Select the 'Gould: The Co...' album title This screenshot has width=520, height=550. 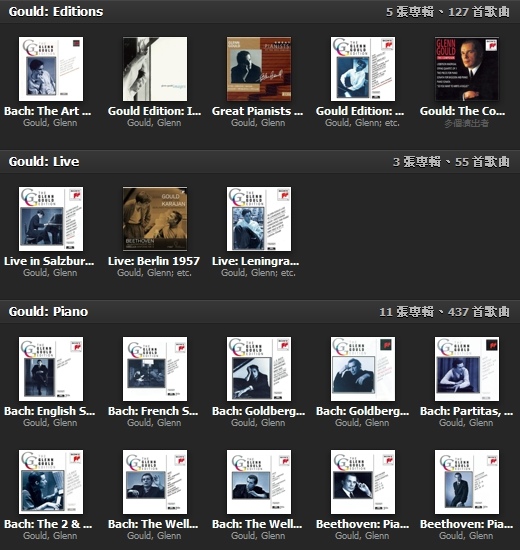point(462,111)
